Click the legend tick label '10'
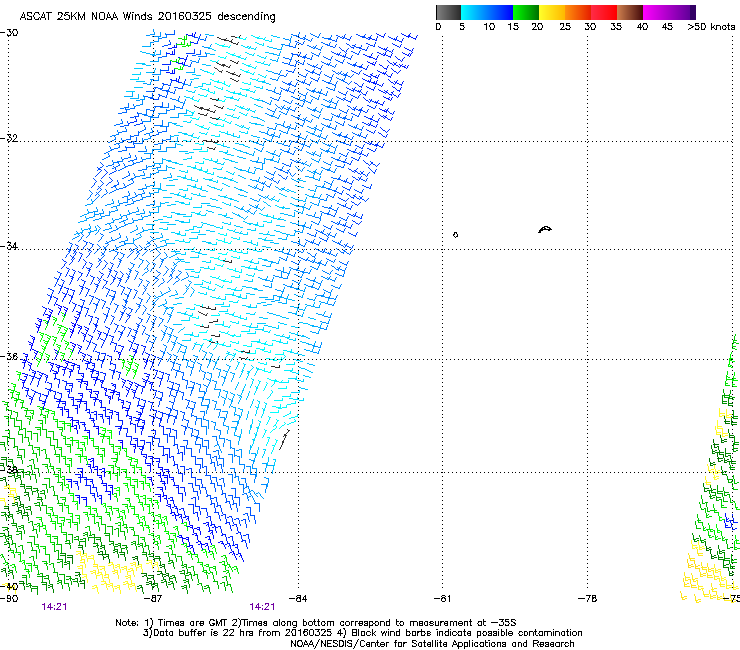Viewport: 740px width, 650px height. click(x=489, y=27)
